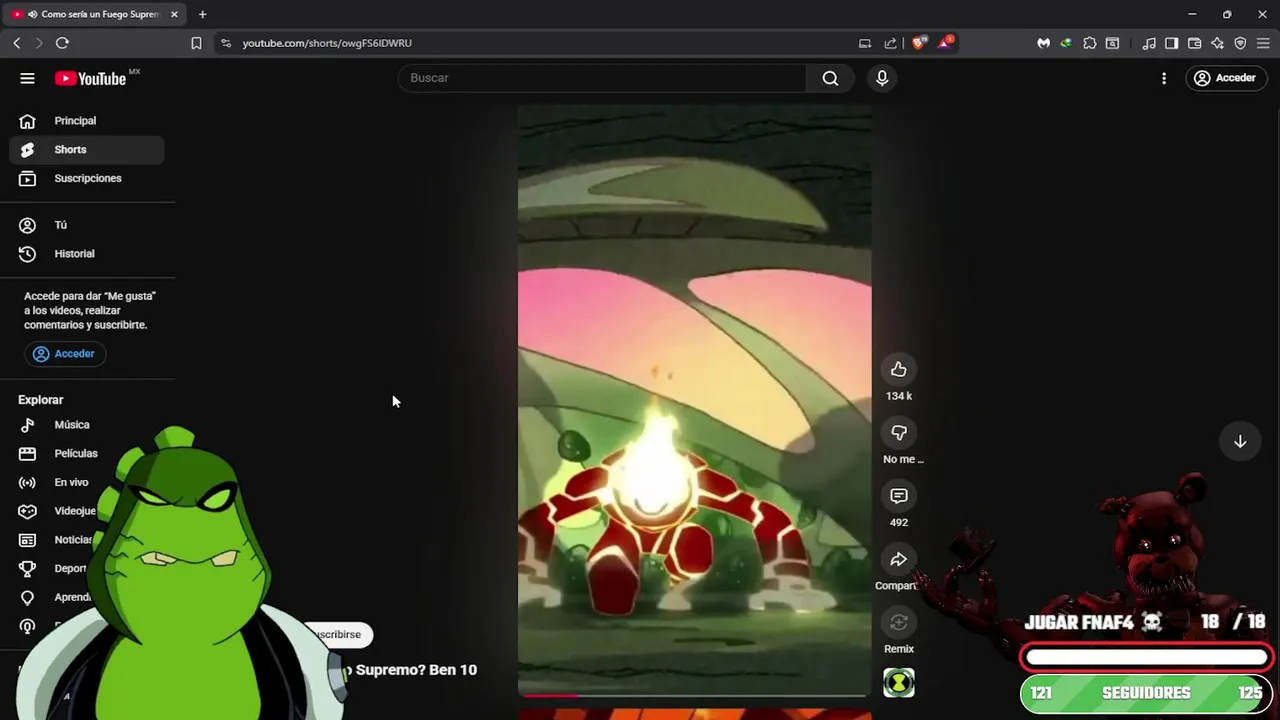Click the Aprendizaje lightbulb icon
Screen dimensions: 1280x720
(27, 597)
